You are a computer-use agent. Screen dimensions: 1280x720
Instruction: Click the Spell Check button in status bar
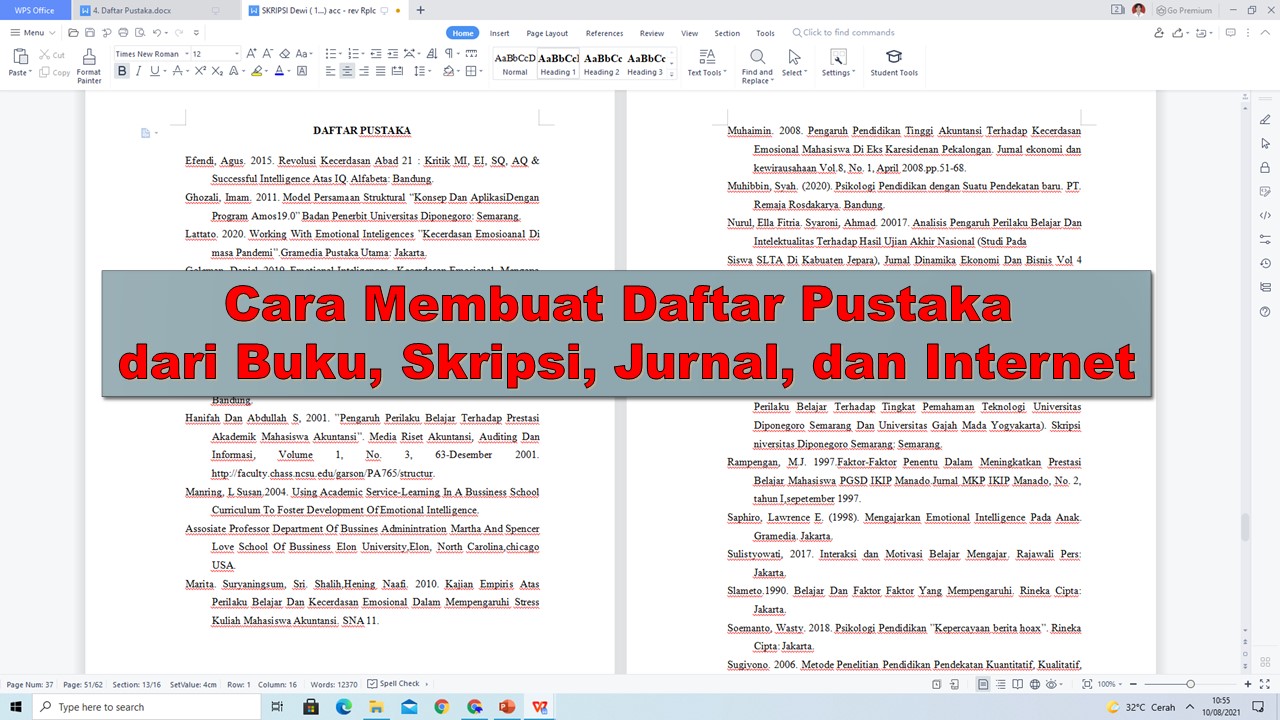pyautogui.click(x=397, y=684)
